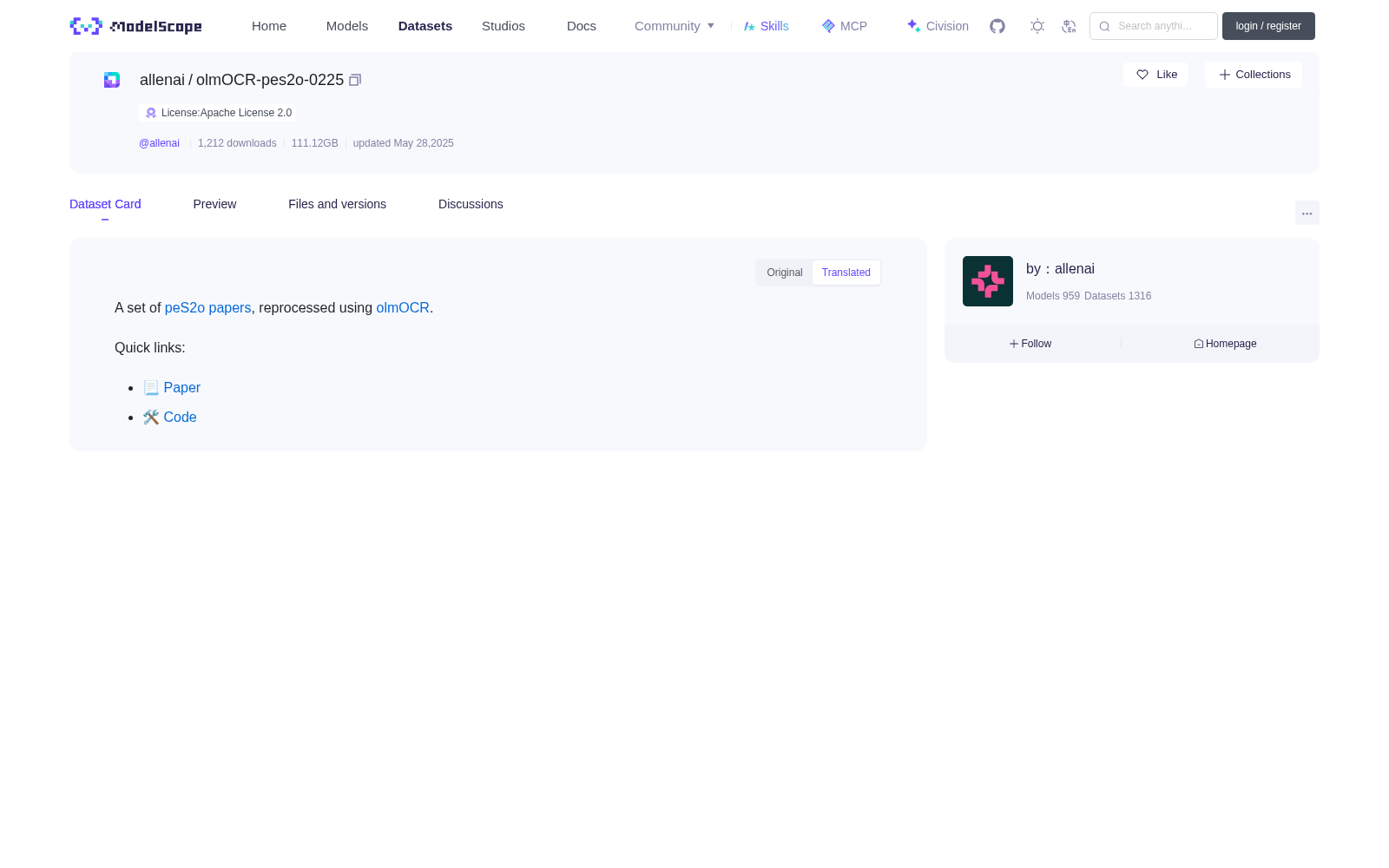Viewport: 1389px width, 868px height.
Task: Click the heart Like icon
Action: click(1142, 75)
